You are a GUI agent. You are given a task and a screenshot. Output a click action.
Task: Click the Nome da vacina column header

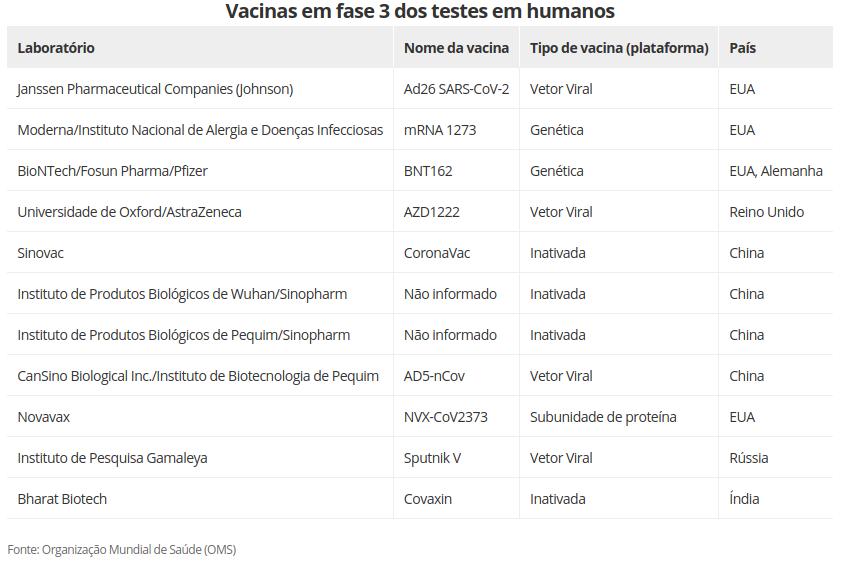tap(456, 48)
